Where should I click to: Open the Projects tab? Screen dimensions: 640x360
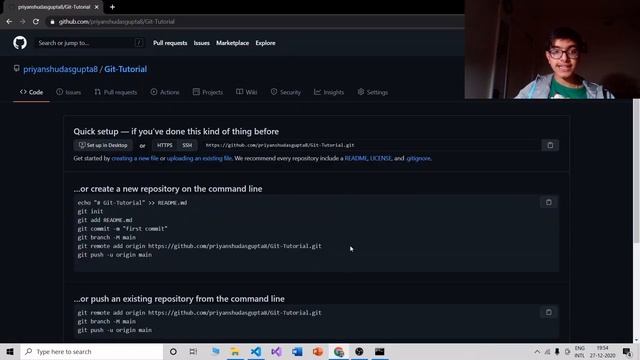coord(208,92)
